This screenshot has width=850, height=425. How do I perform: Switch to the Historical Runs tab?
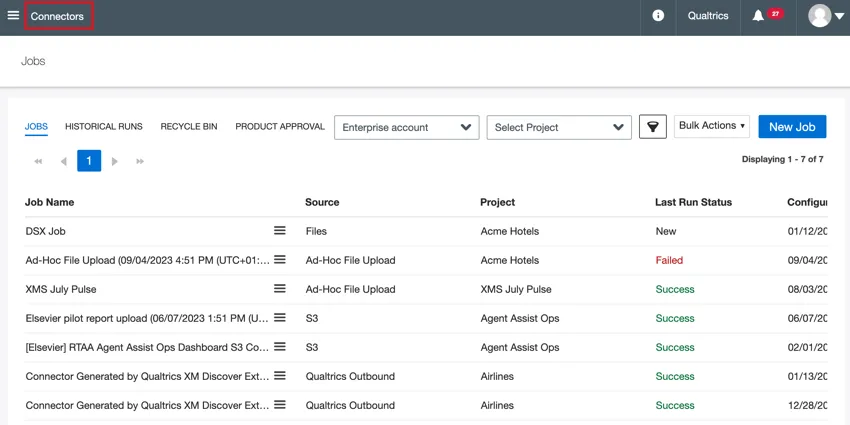click(x=104, y=127)
